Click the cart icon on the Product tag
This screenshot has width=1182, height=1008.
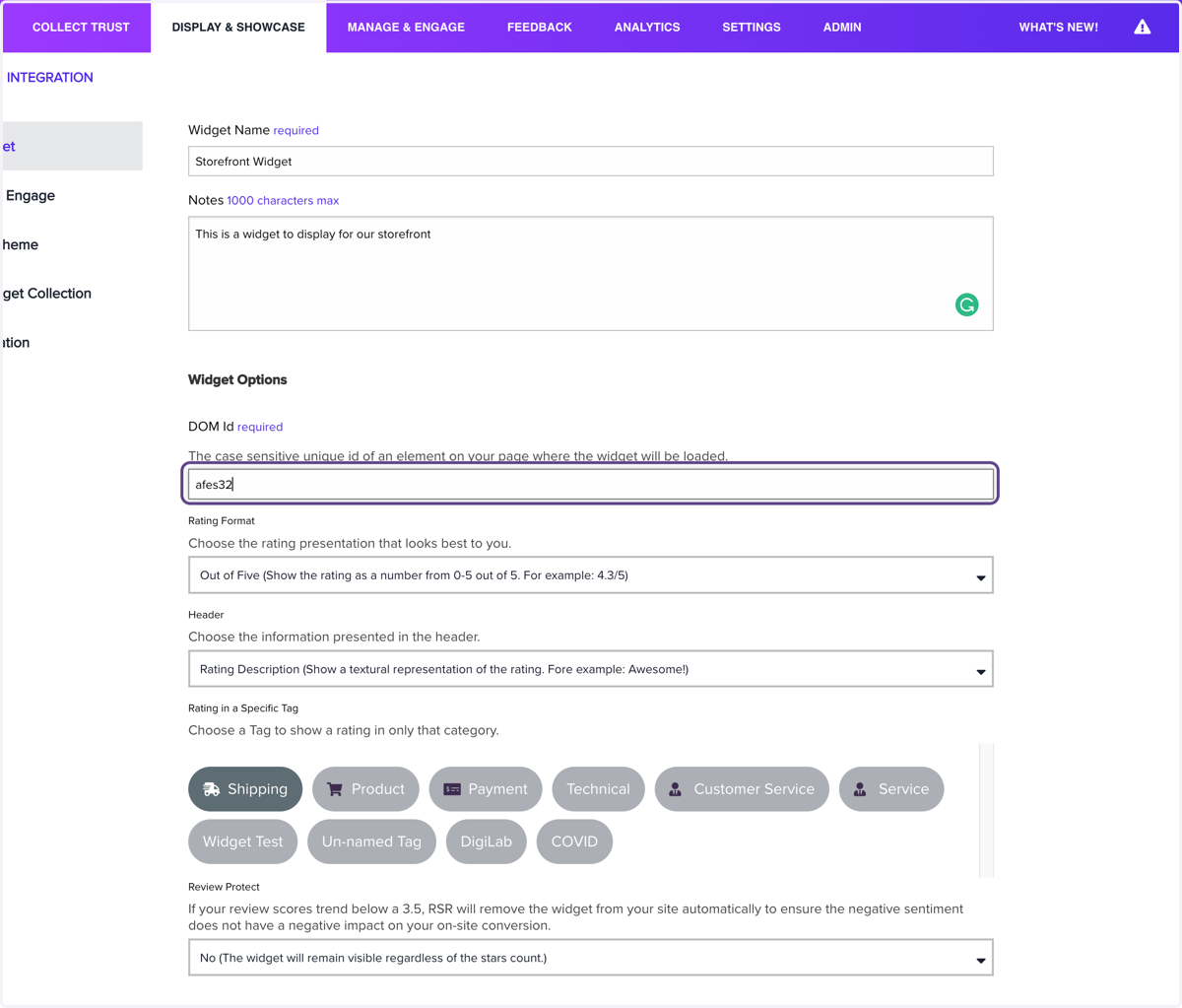335,789
